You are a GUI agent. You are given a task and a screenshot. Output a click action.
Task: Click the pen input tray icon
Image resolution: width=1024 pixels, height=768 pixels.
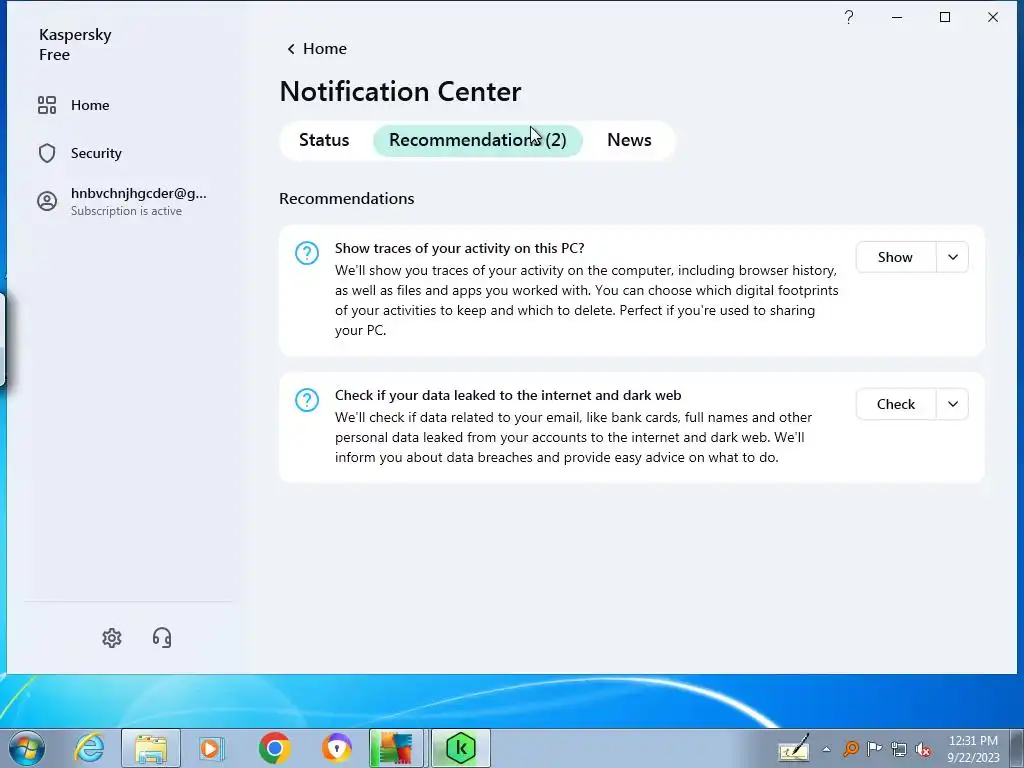(x=794, y=749)
